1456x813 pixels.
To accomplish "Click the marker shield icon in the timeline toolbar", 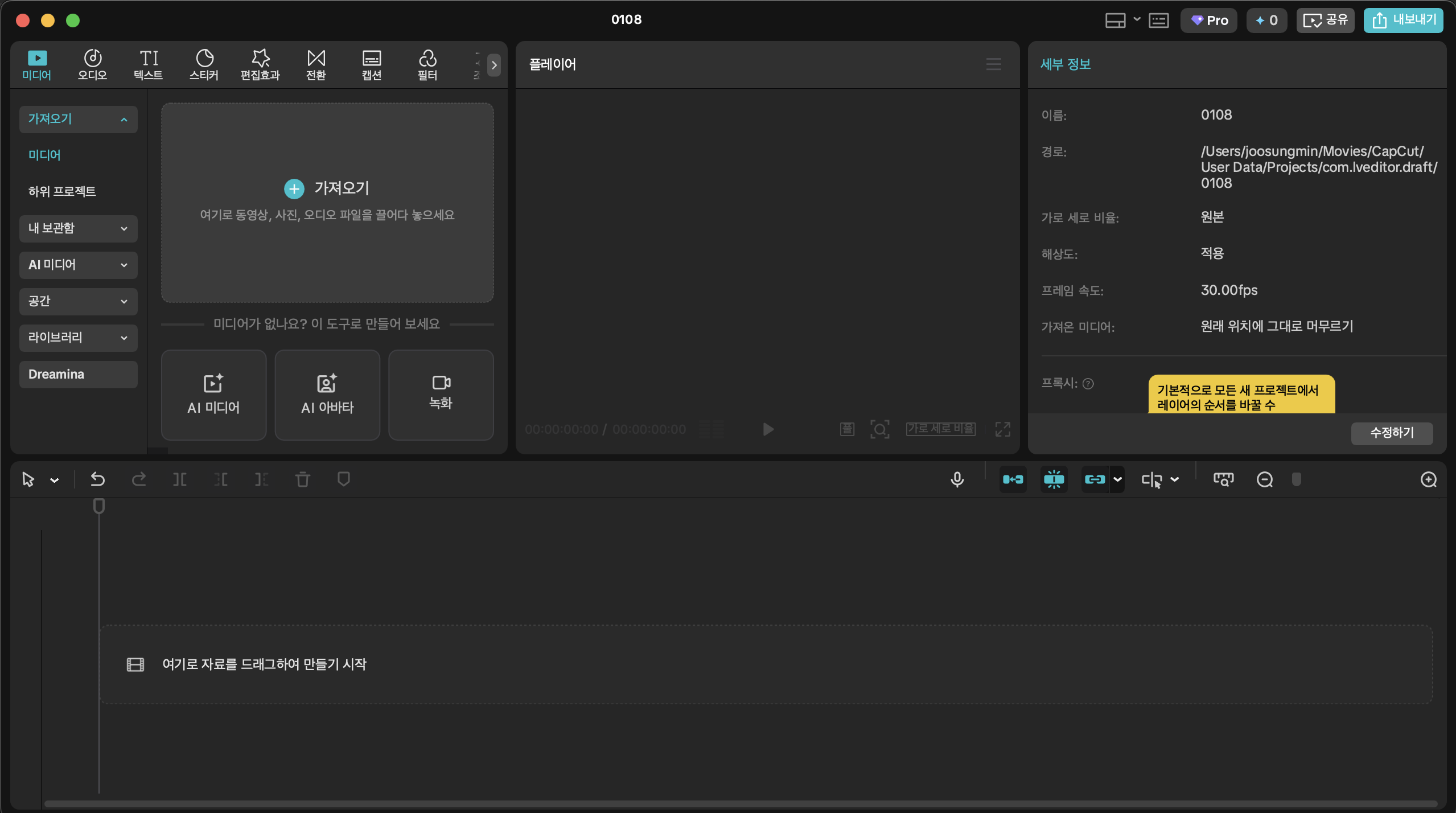I will coord(343,479).
